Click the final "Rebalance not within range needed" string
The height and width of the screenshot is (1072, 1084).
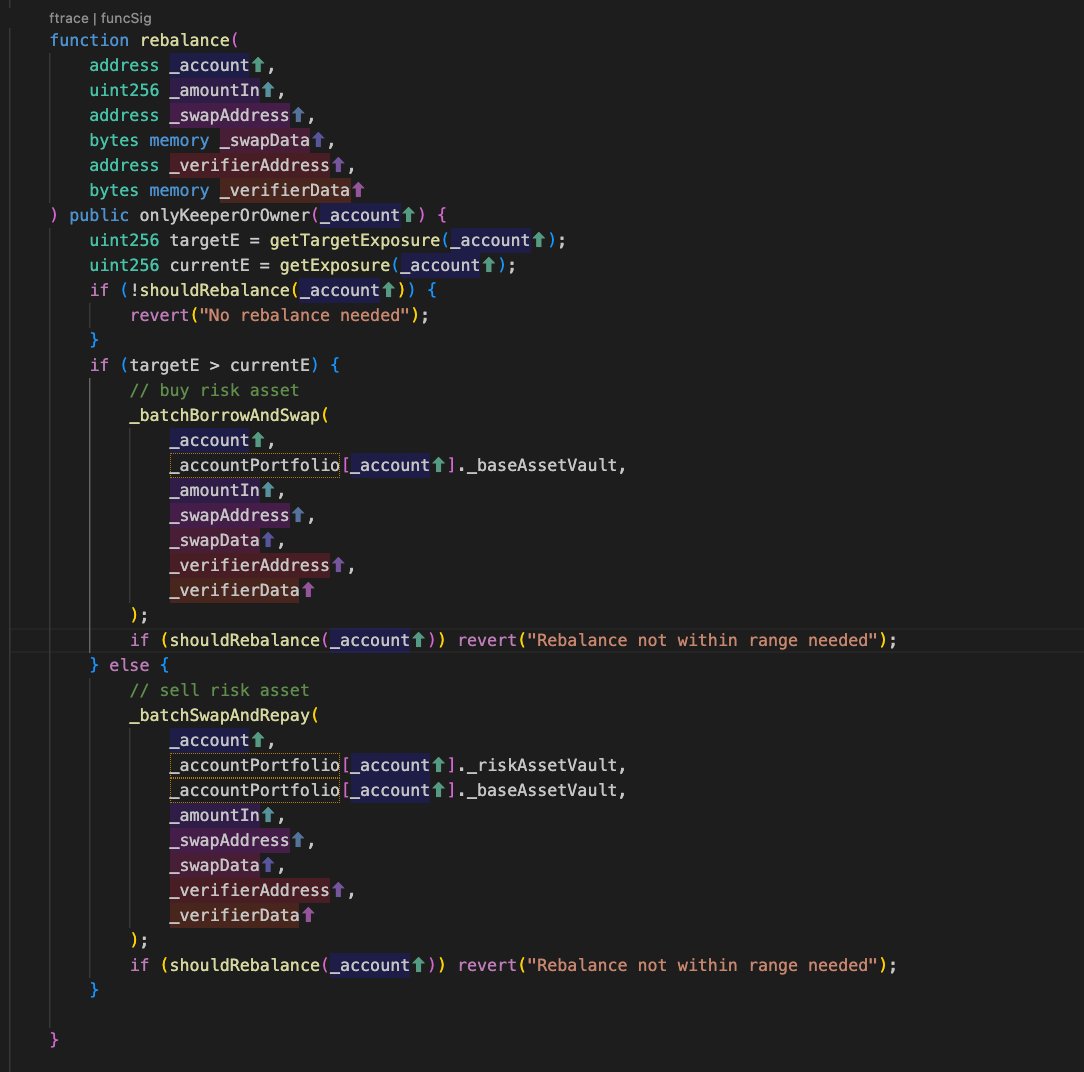coord(703,965)
